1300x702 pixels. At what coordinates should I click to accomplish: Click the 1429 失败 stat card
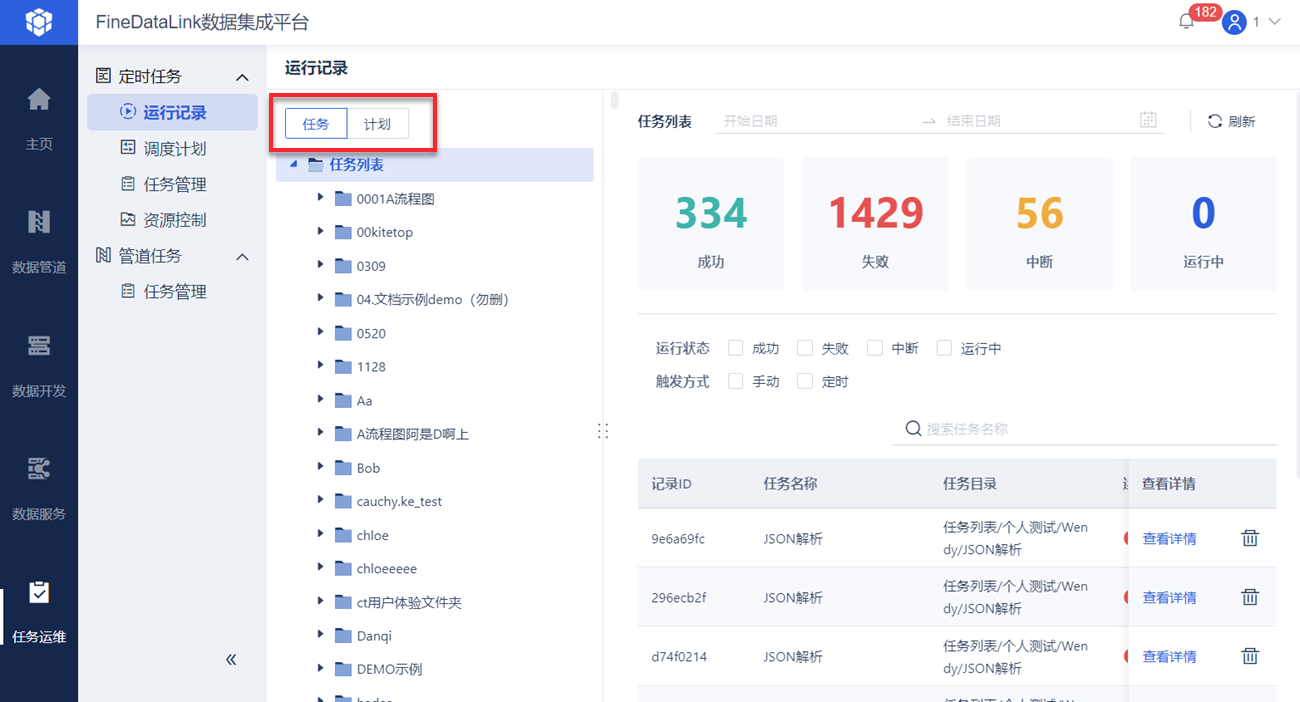tap(875, 224)
